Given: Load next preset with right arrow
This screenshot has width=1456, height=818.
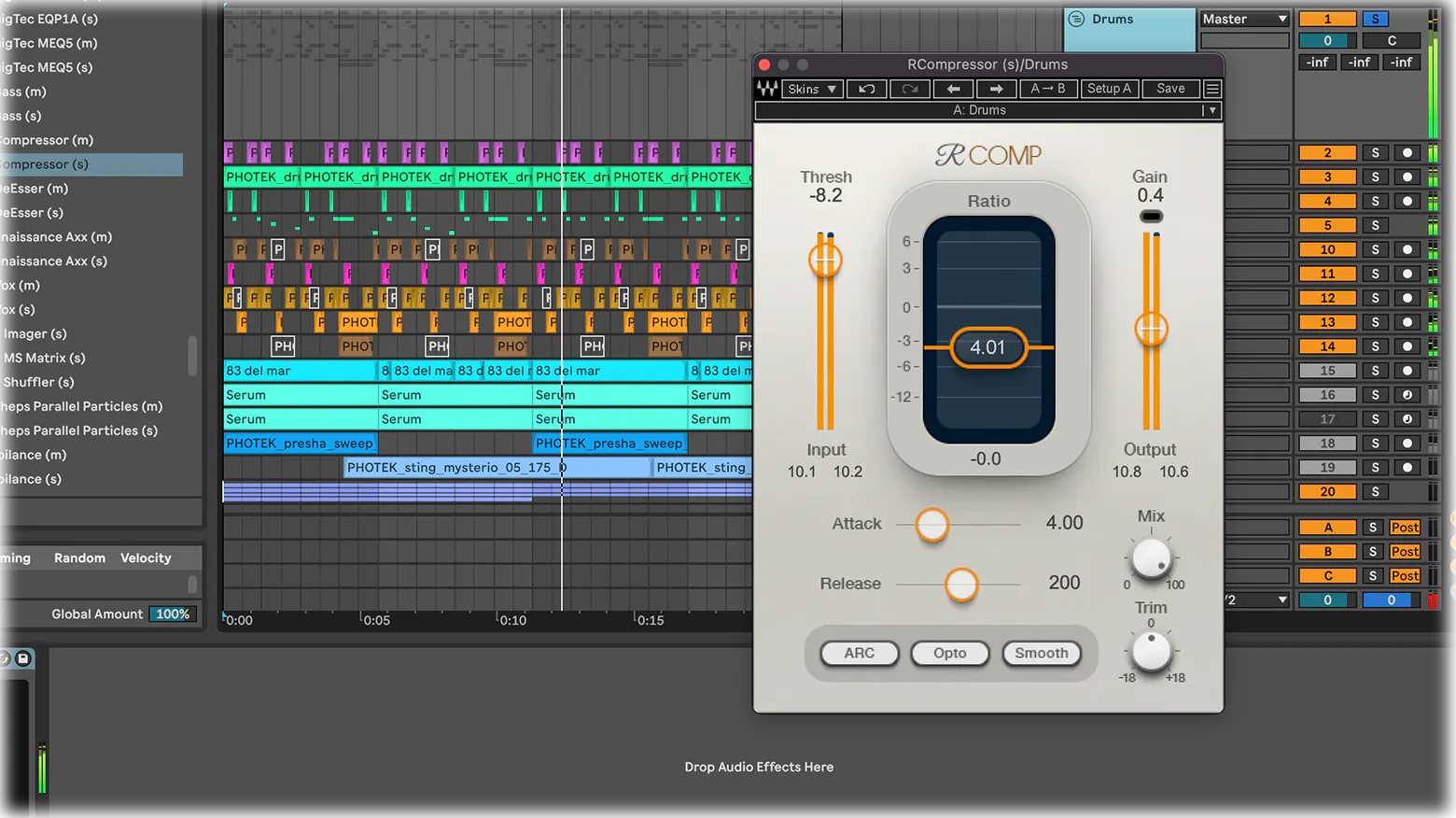Looking at the screenshot, I should click(x=996, y=89).
